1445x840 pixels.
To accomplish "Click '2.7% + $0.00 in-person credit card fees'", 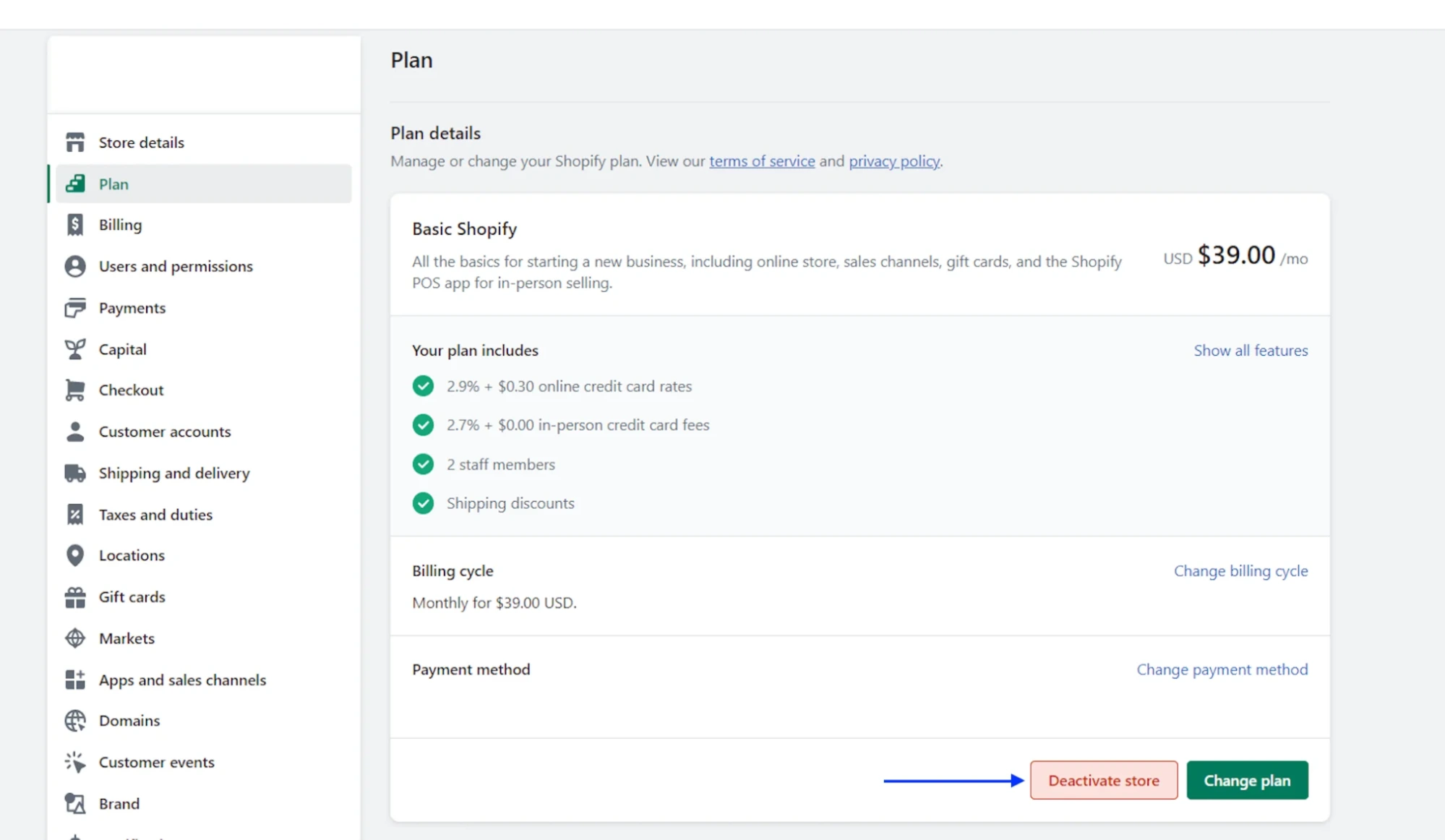I will [578, 425].
